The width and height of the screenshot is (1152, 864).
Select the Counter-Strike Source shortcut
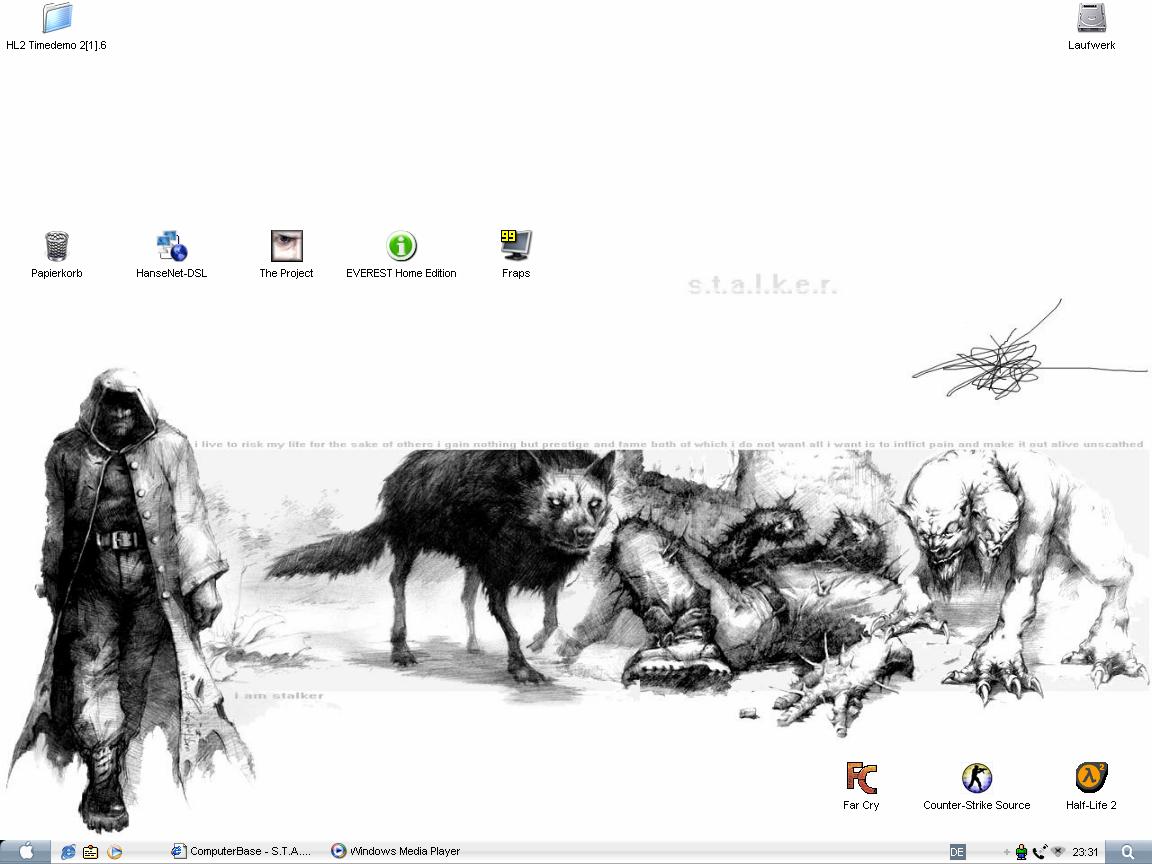976,786
